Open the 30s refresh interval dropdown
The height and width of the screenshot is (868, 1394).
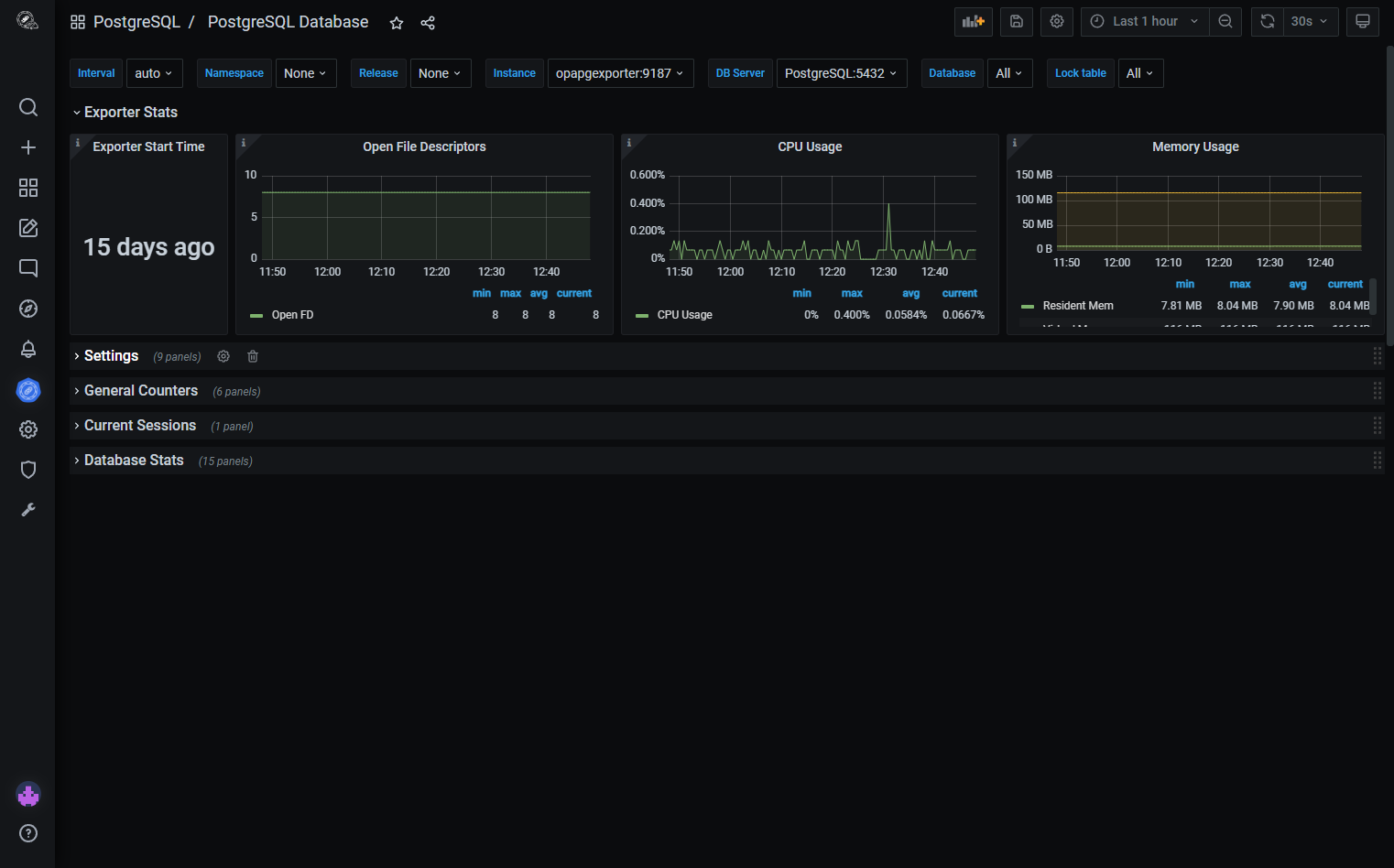pyautogui.click(x=1311, y=21)
